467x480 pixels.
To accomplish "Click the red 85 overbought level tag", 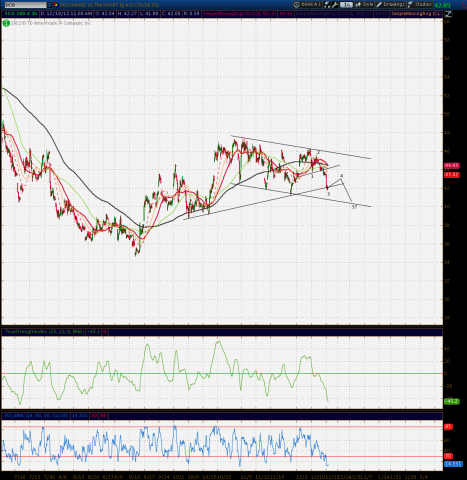I will 448,427.
